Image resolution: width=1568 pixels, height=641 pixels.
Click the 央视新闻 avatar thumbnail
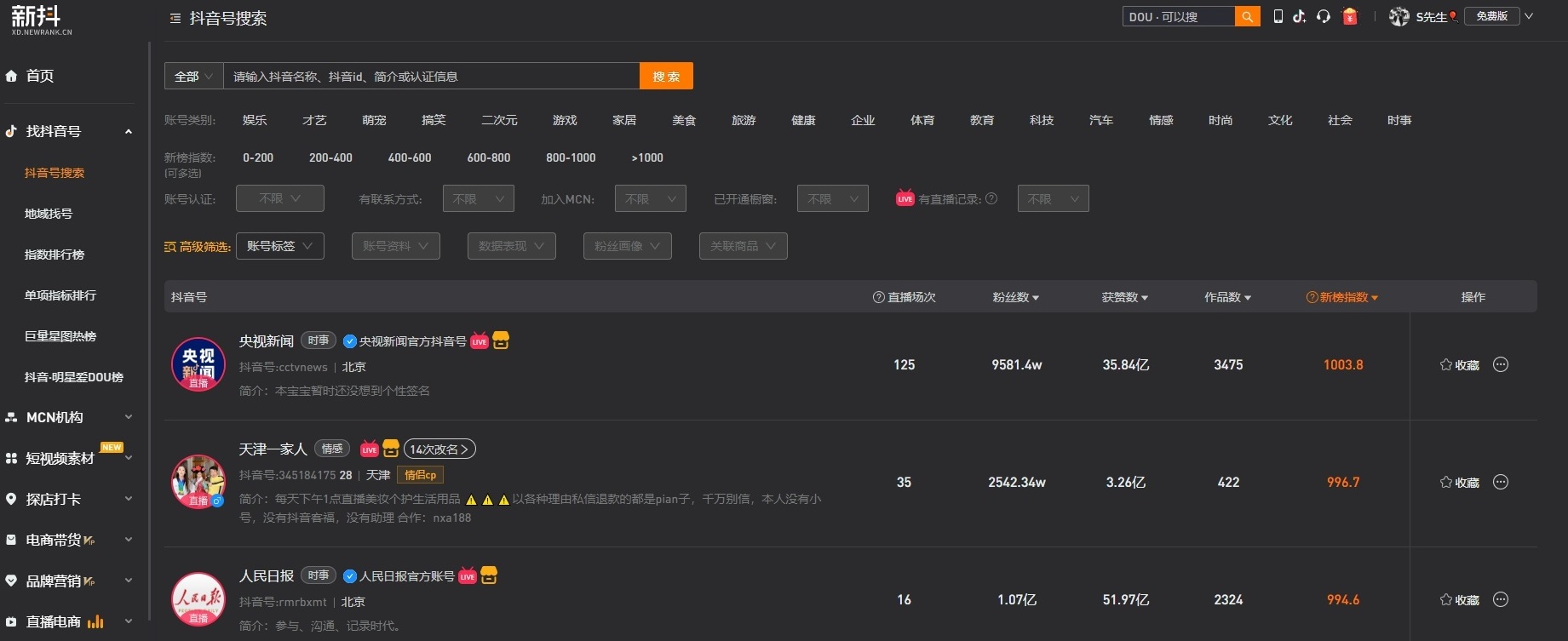coord(198,364)
